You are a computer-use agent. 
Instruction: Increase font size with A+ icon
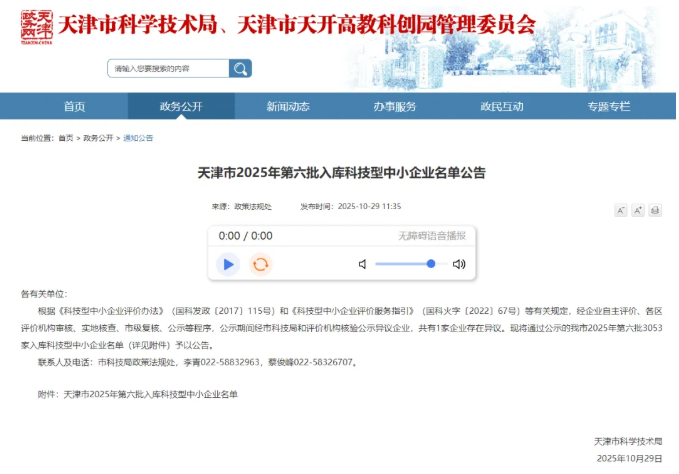638,210
